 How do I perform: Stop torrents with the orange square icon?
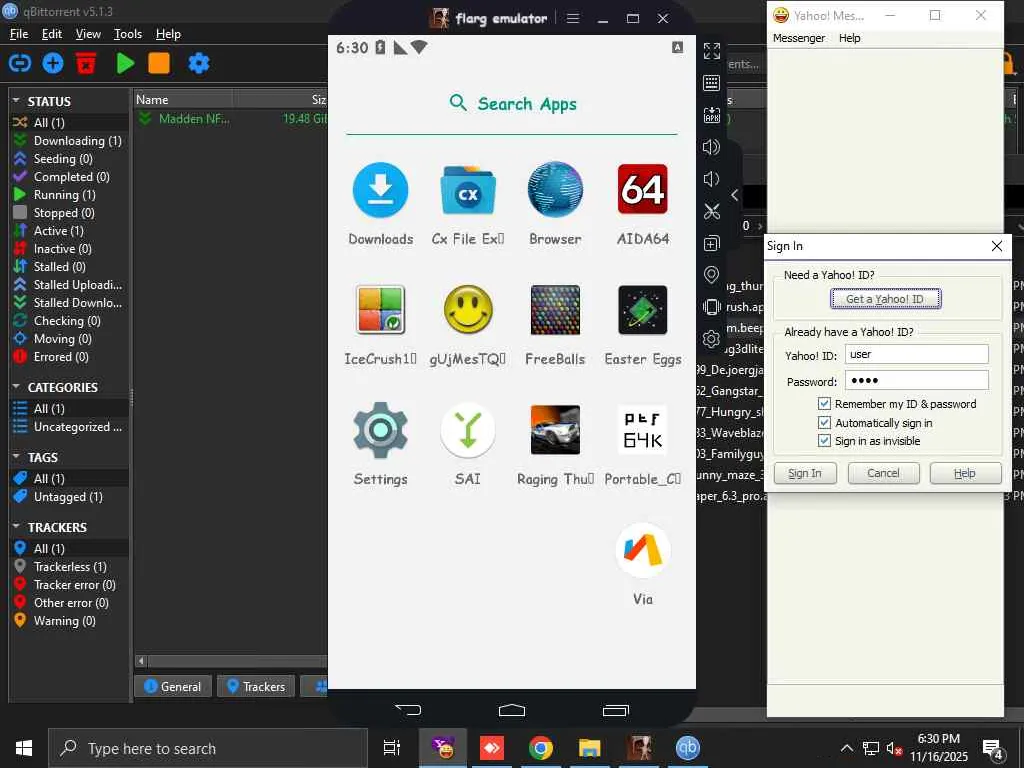(159, 63)
